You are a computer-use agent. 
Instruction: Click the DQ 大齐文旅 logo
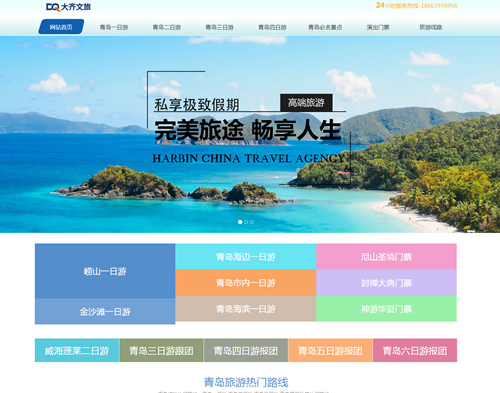(x=69, y=7)
